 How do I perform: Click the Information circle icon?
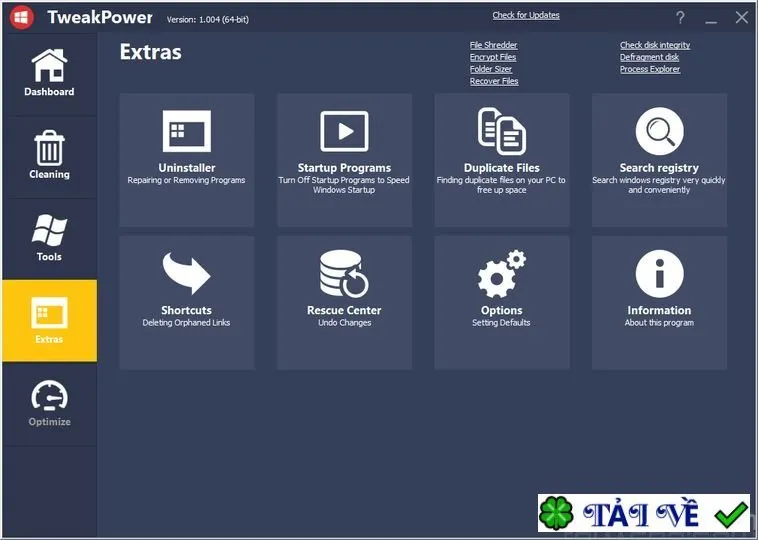click(x=659, y=273)
